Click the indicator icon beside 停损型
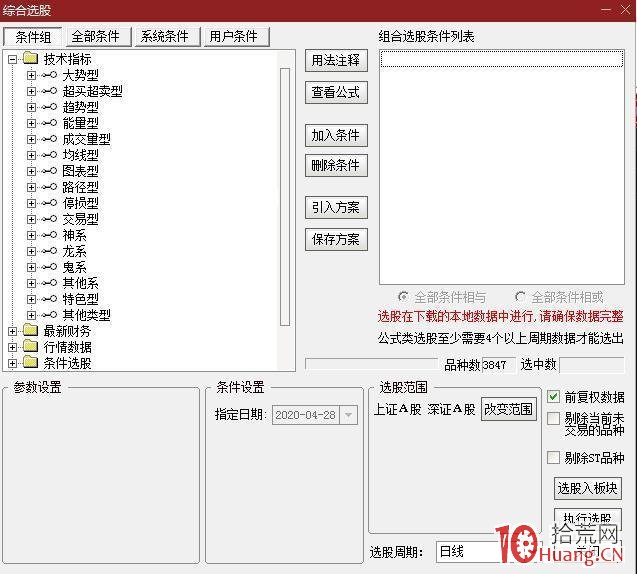This screenshot has width=637, height=574. coord(49,203)
